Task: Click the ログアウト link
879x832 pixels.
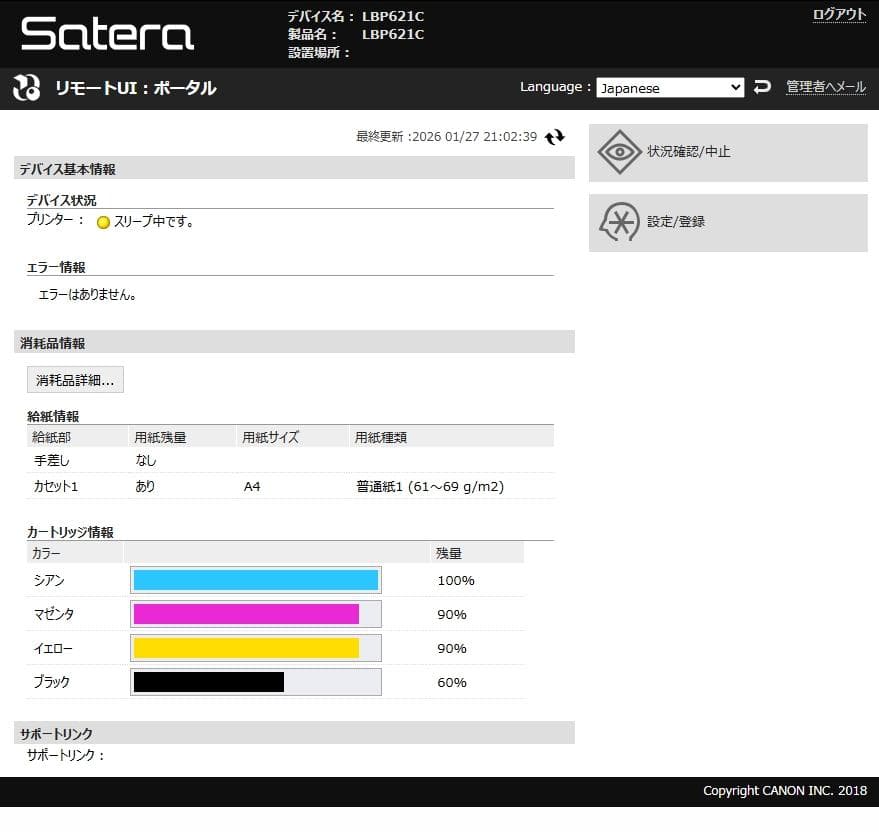Action: pos(840,15)
